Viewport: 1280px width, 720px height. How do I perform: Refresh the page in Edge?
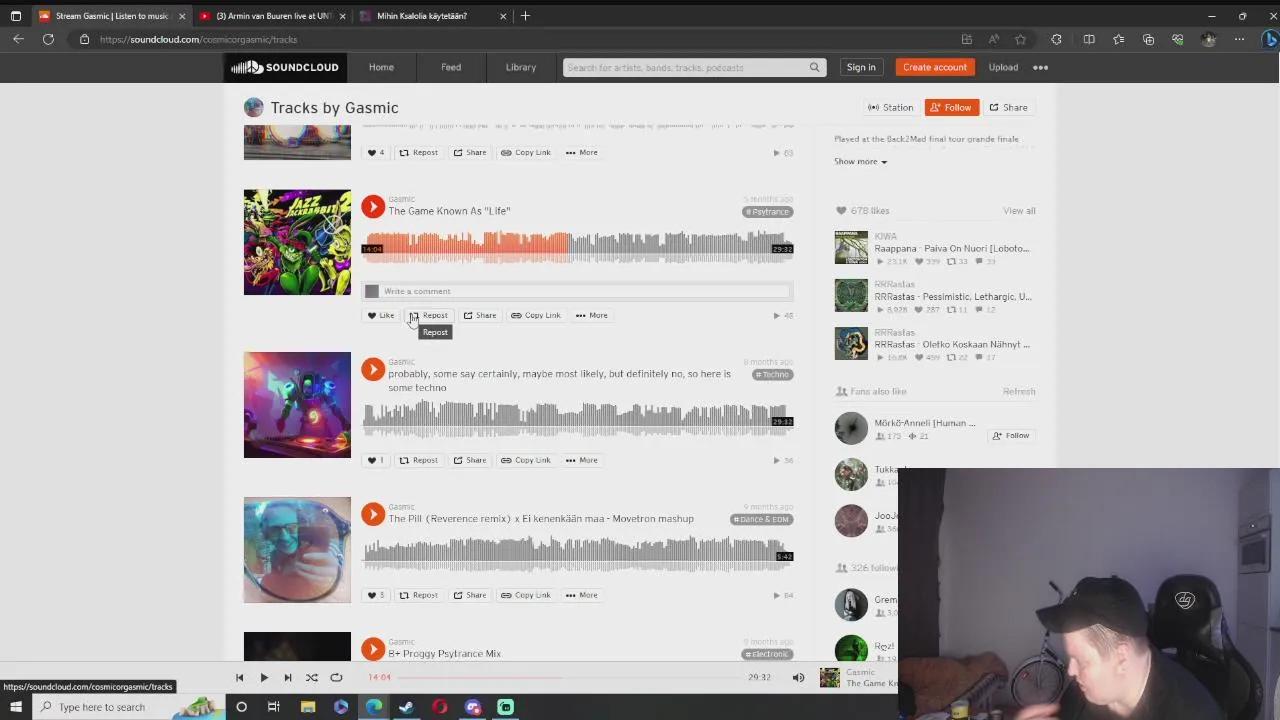(48, 39)
